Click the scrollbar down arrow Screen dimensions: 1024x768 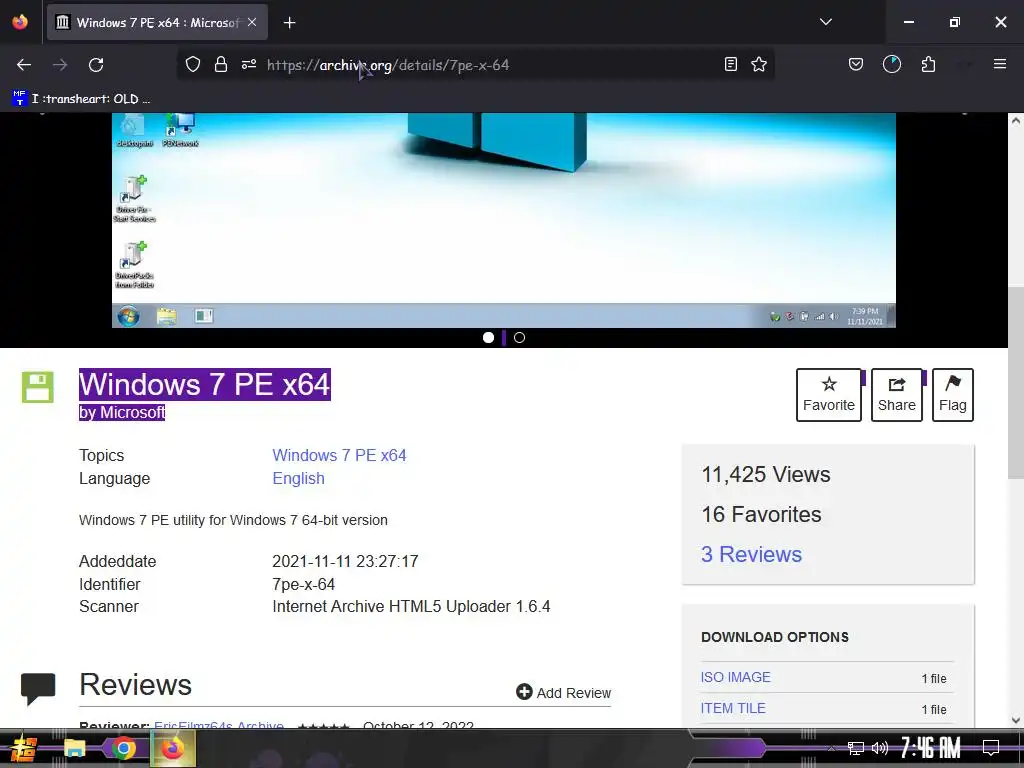[x=1016, y=720]
